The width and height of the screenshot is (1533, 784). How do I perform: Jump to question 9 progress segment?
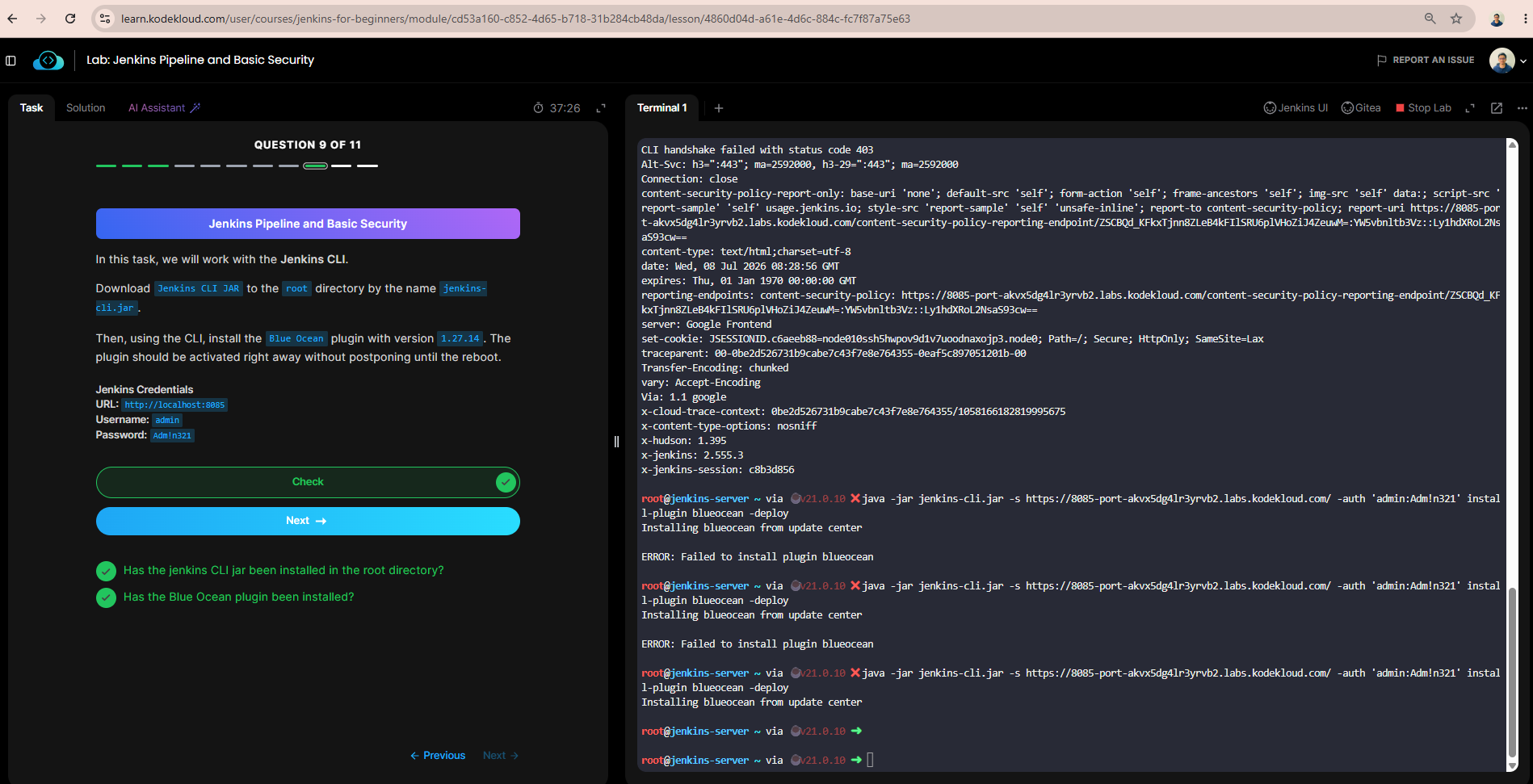tap(315, 166)
